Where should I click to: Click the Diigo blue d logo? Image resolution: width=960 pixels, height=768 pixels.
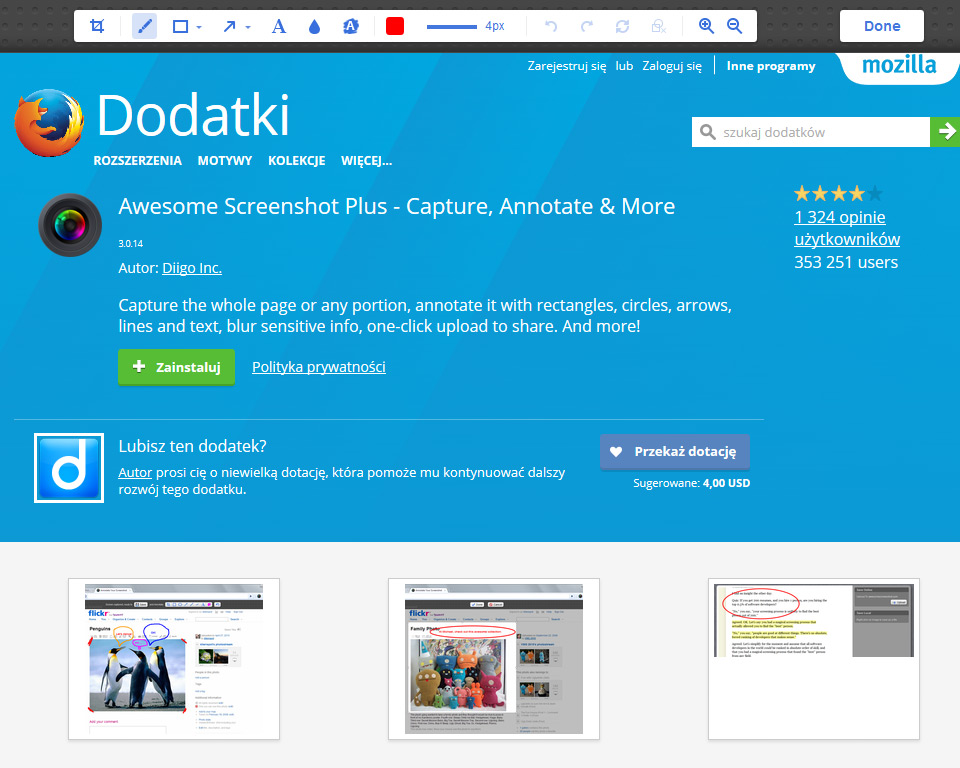[x=69, y=468]
